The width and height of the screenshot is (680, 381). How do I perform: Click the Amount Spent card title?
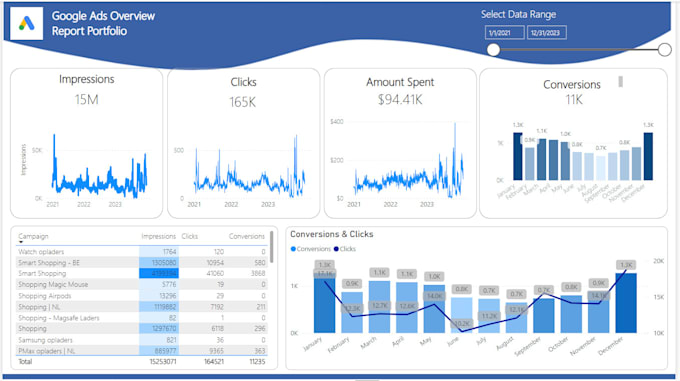coord(400,82)
